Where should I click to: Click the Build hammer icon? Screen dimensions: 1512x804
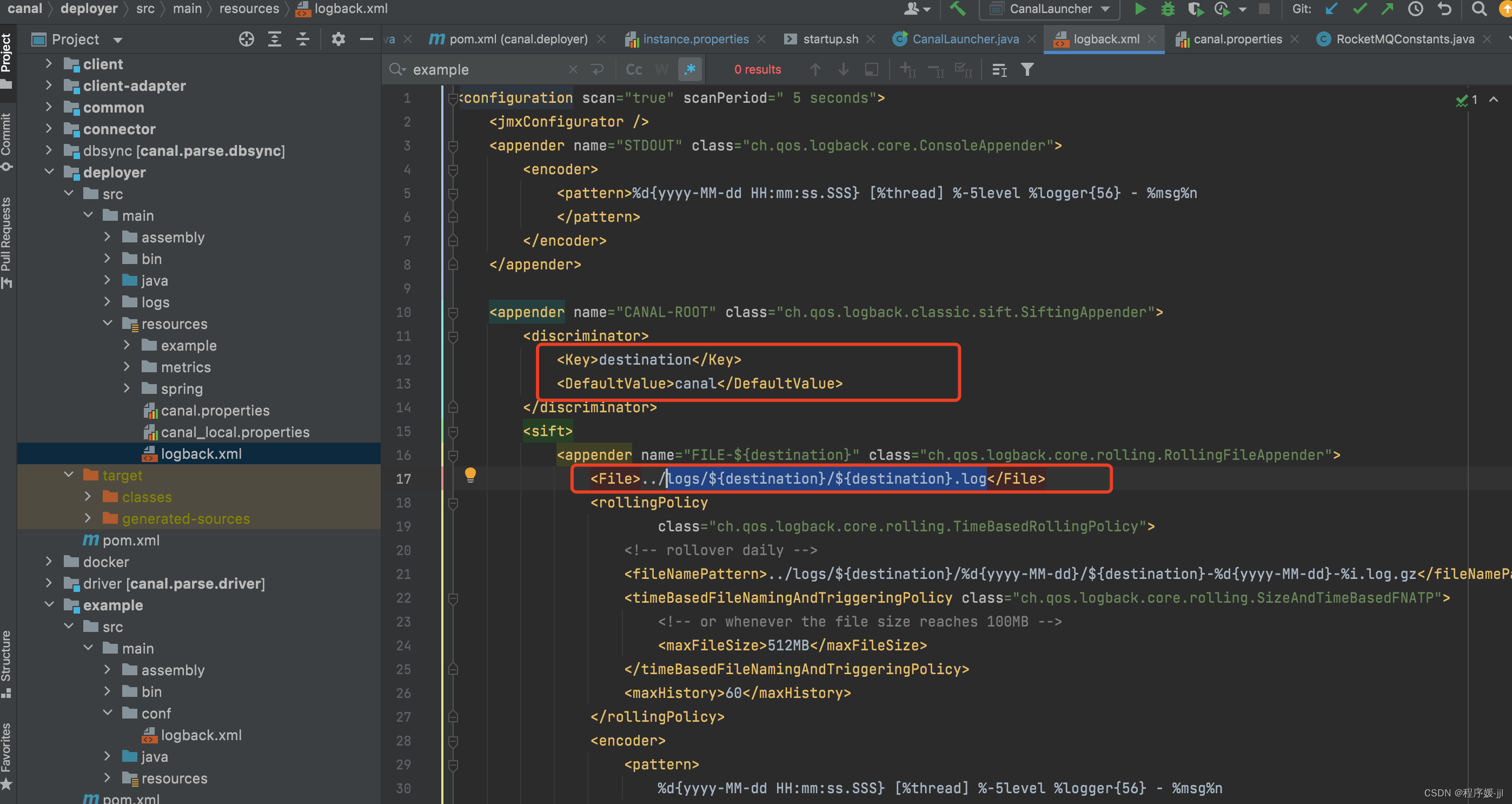(957, 9)
